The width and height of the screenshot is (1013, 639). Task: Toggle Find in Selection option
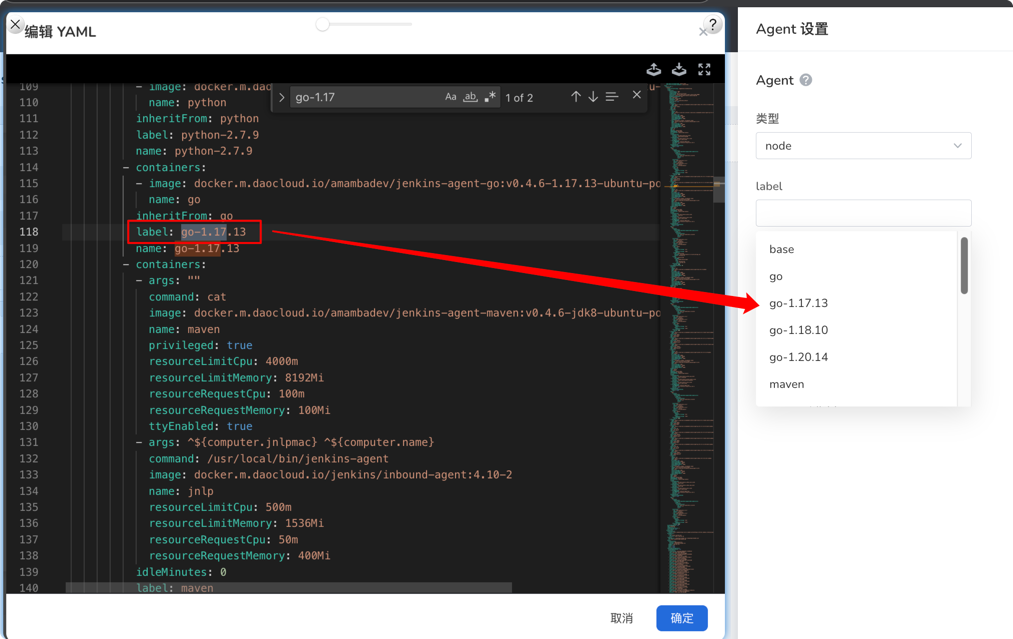612,97
